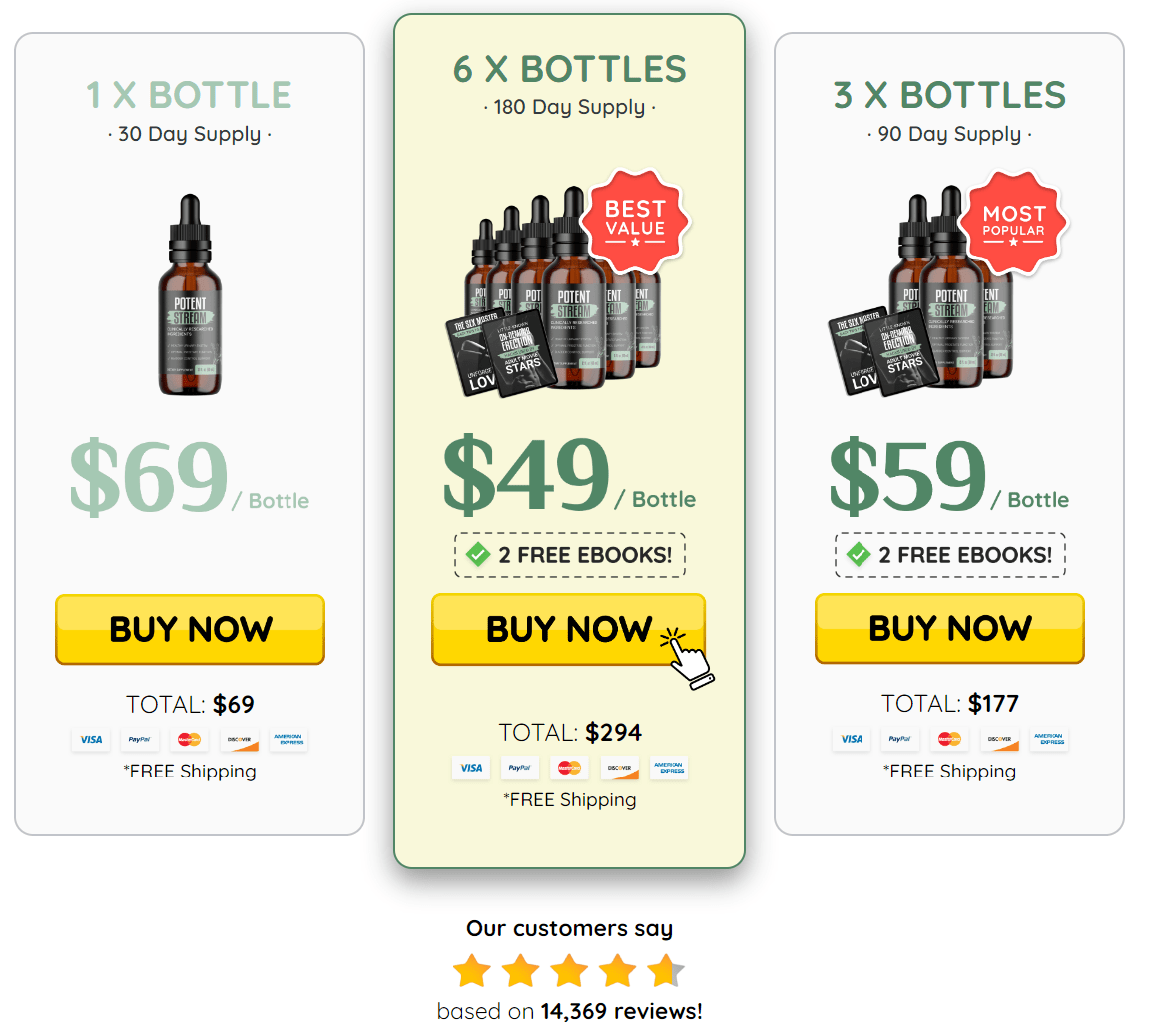Click the green checkmark in the 6 bottles ebook offer
The height and width of the screenshot is (1036, 1149).
click(x=478, y=555)
